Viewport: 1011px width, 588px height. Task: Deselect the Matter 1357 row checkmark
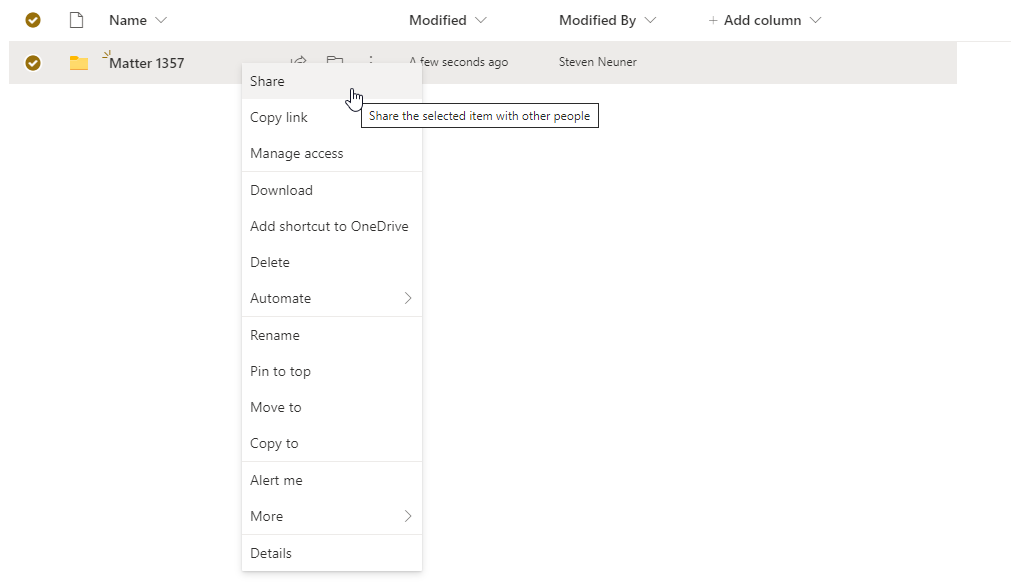[x=33, y=63]
